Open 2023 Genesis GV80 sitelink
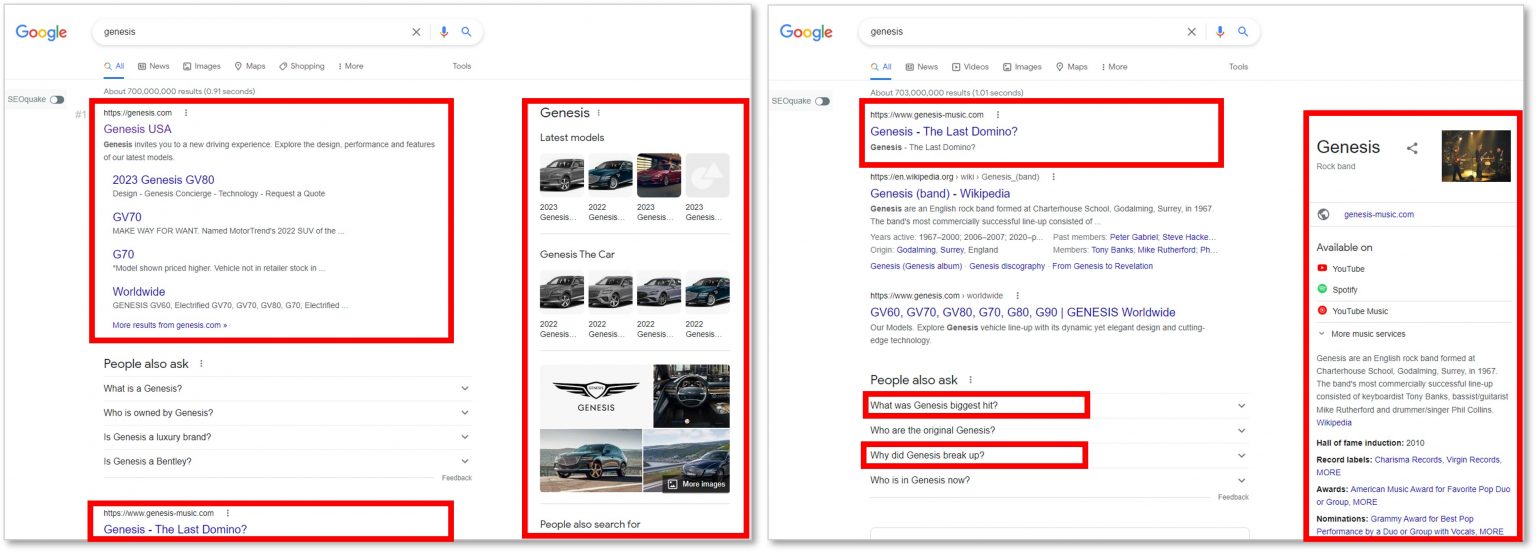 coord(163,180)
